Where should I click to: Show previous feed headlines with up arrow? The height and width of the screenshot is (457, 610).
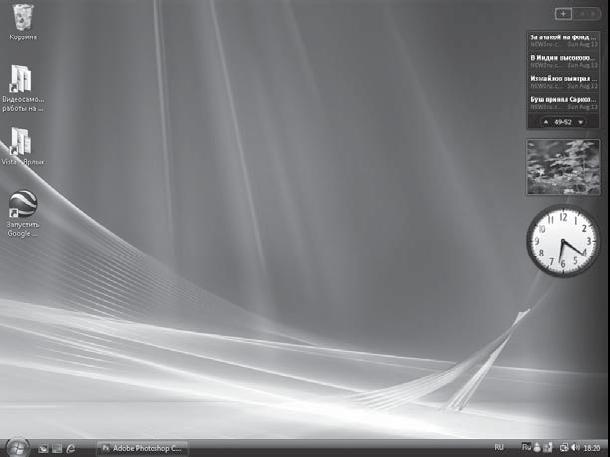pyautogui.click(x=546, y=122)
